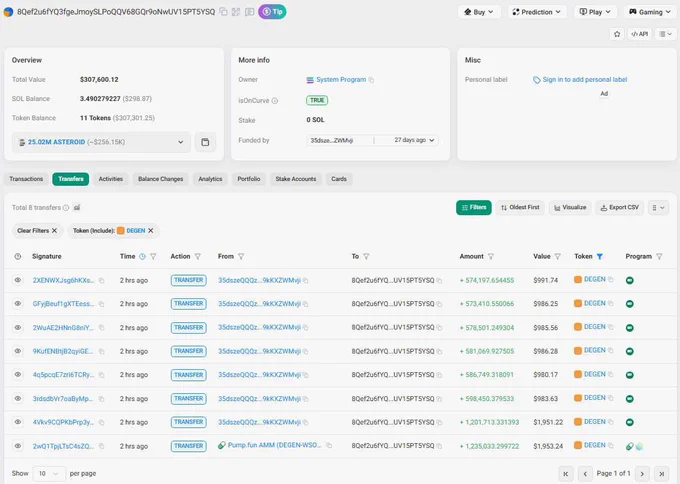Toggle the Oldest First sort
Viewport: 680px width, 484px height.
pos(520,207)
